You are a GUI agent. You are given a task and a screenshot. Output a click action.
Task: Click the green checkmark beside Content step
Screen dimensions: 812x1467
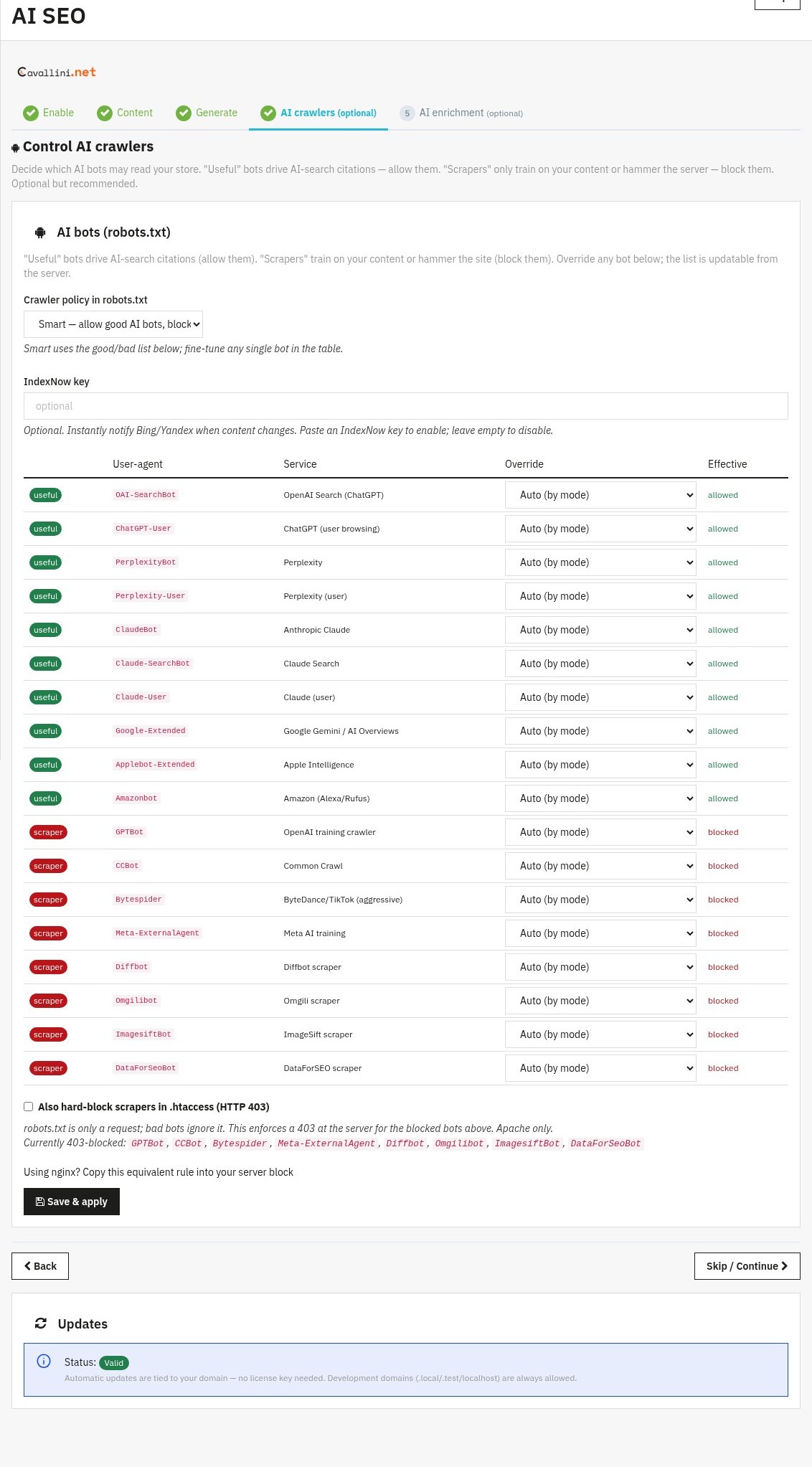(x=105, y=113)
